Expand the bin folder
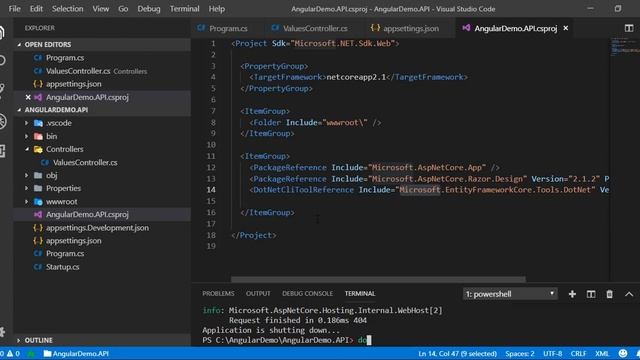The height and width of the screenshot is (360, 640). point(102,136)
